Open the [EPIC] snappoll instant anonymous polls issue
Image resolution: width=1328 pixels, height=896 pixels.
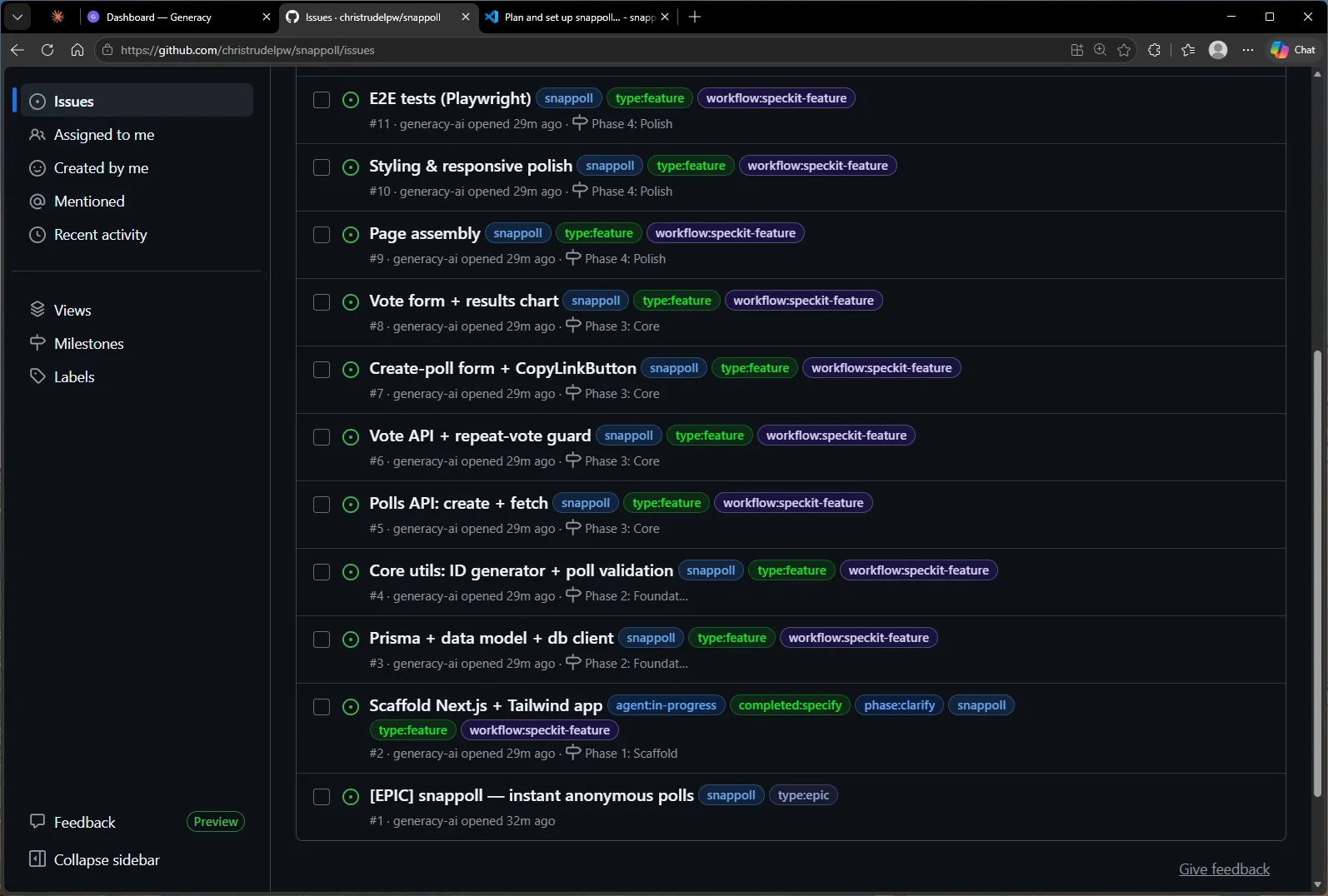532,795
